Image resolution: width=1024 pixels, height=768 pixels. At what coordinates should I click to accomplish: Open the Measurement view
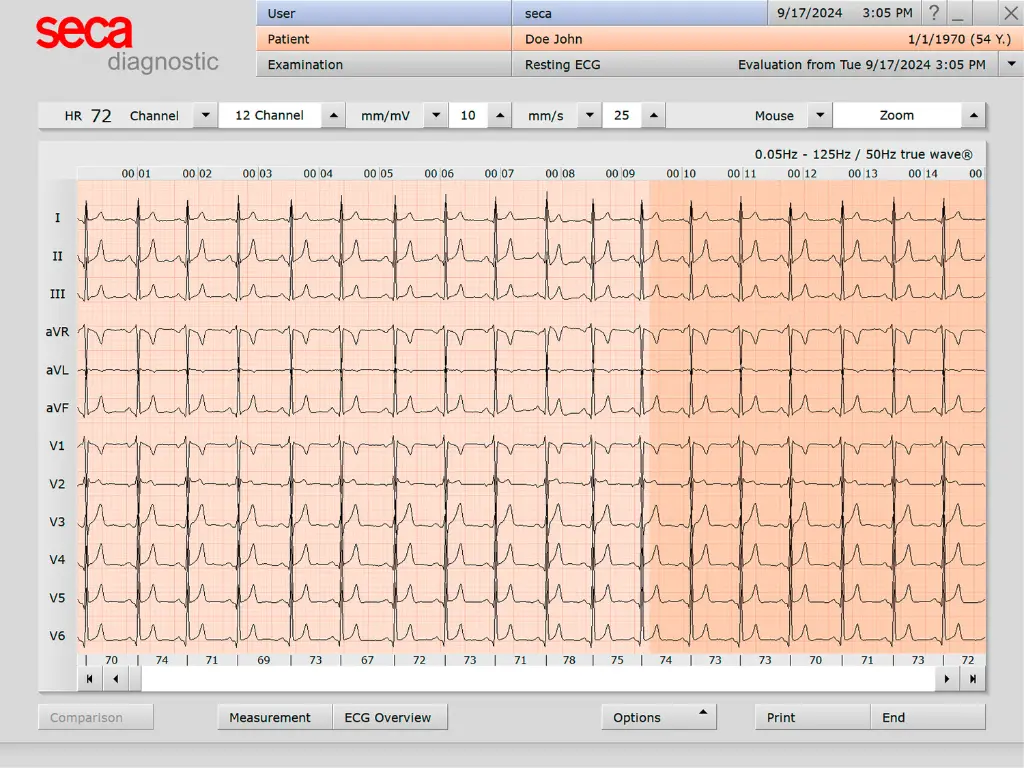270,717
